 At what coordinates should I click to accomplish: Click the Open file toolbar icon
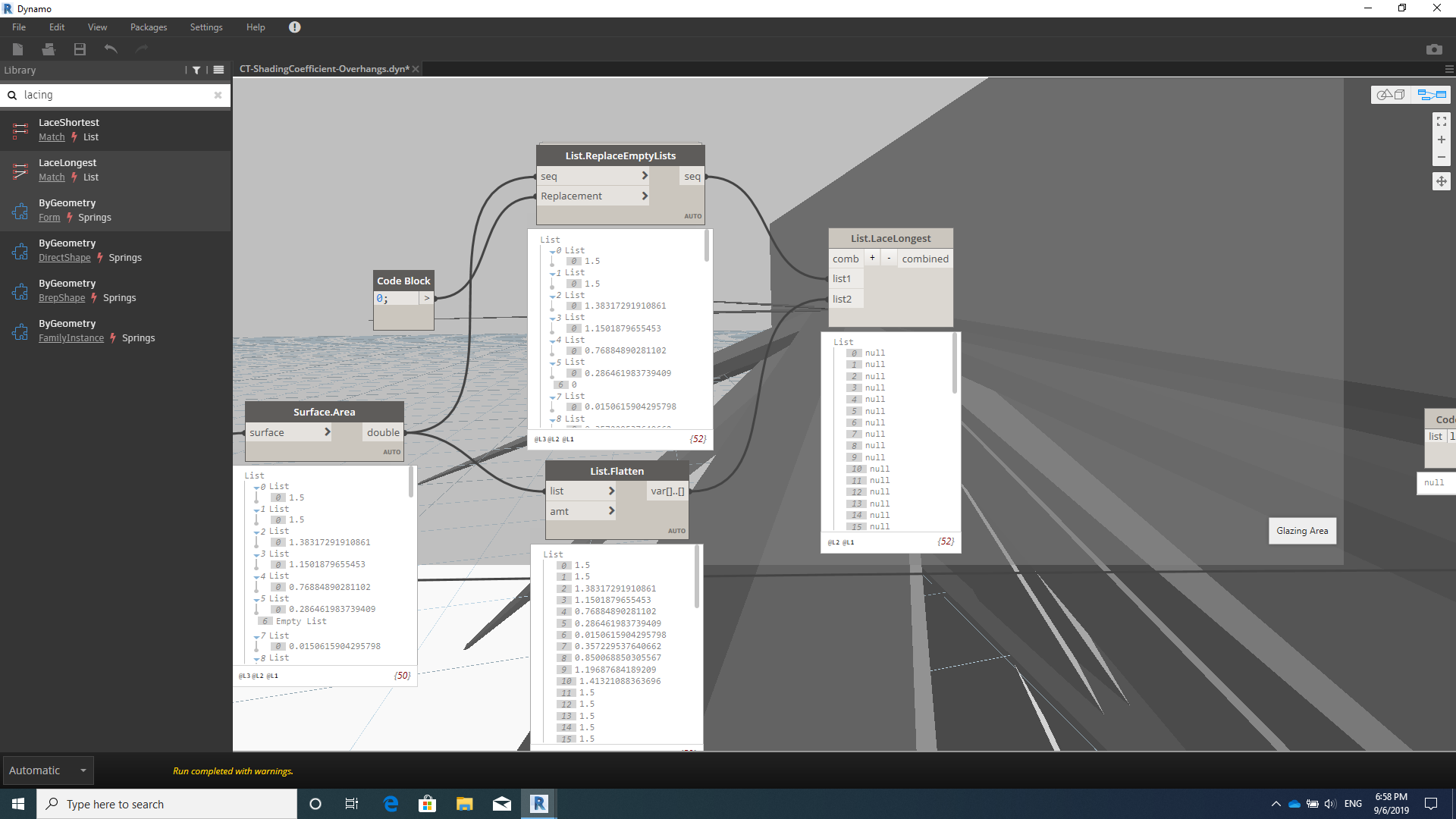[49, 49]
